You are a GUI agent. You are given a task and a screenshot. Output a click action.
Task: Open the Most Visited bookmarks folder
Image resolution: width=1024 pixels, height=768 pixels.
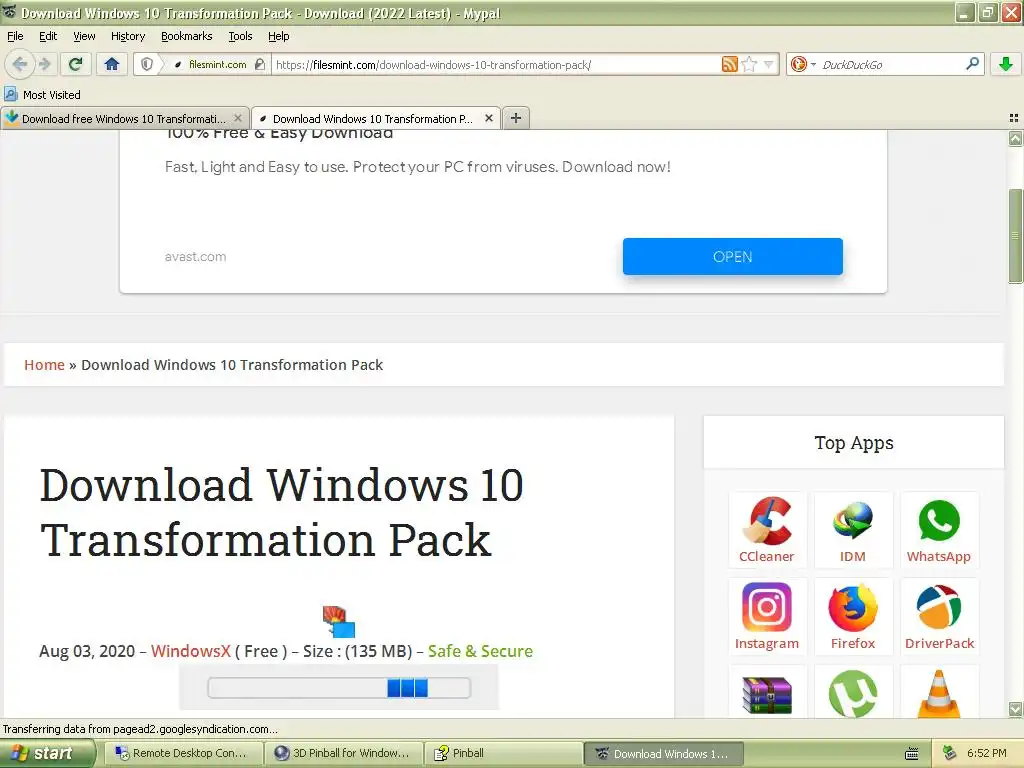click(42, 95)
